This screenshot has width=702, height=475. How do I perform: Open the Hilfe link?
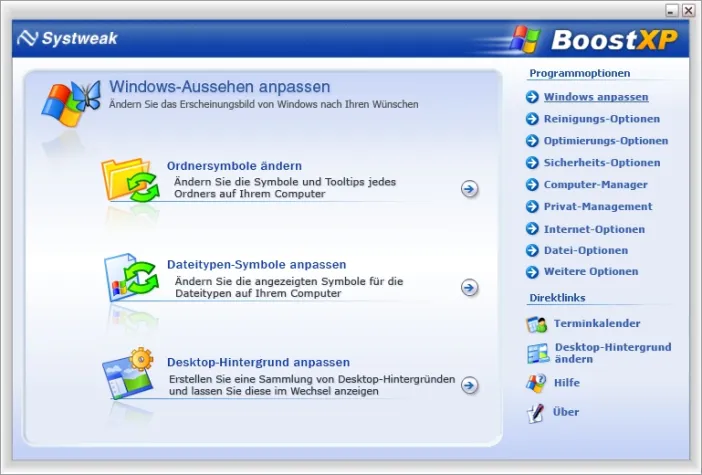(x=567, y=383)
